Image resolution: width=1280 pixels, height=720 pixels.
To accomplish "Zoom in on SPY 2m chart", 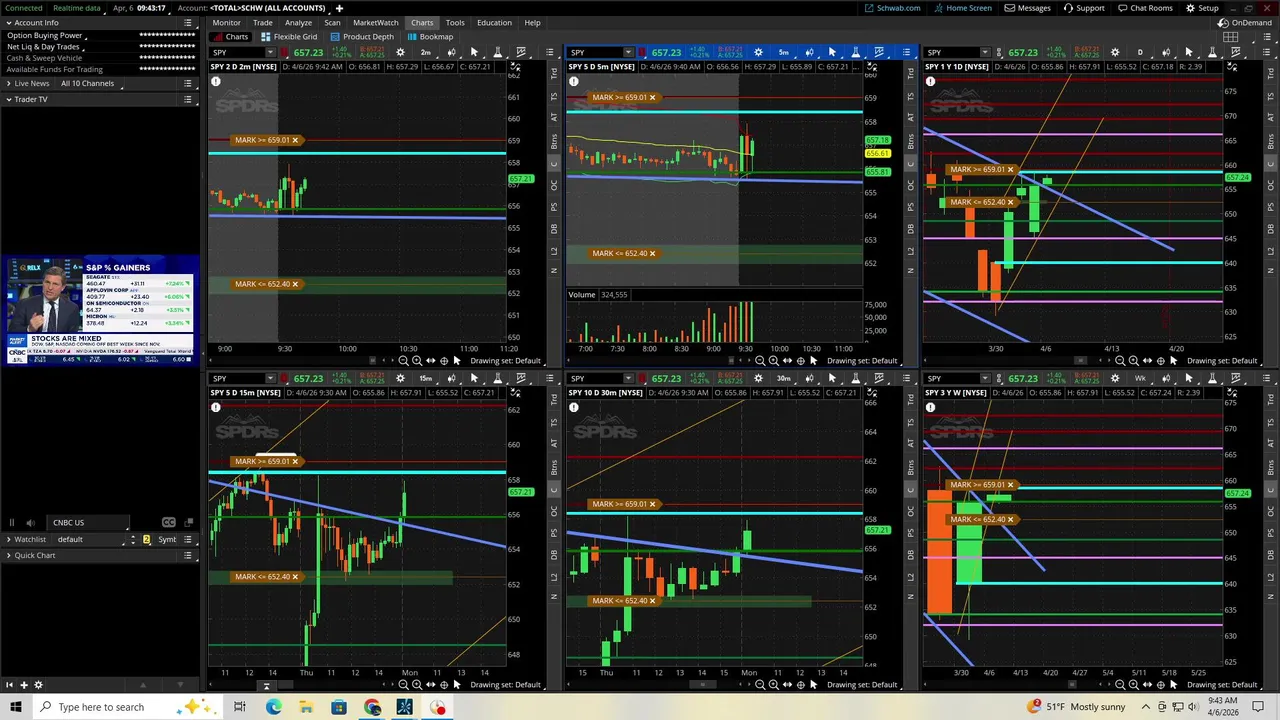I will pos(417,360).
